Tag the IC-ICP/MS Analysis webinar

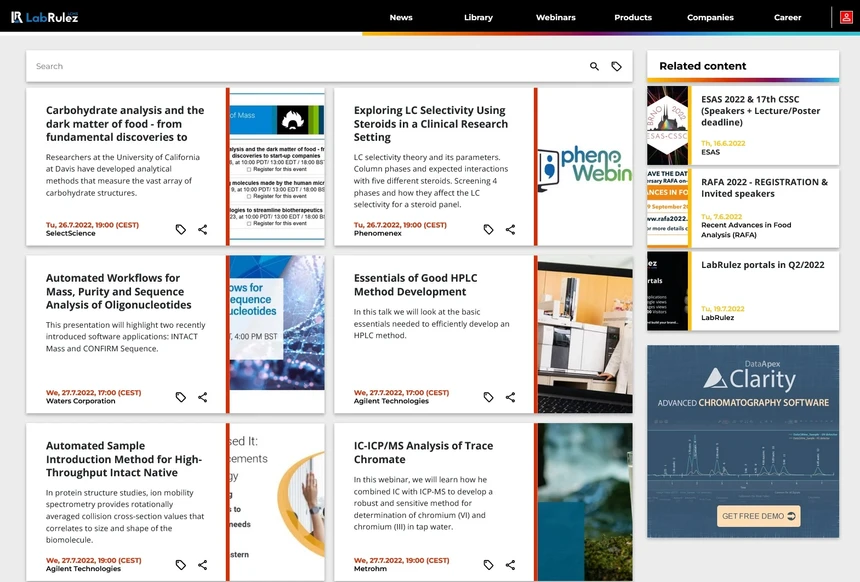(x=488, y=565)
